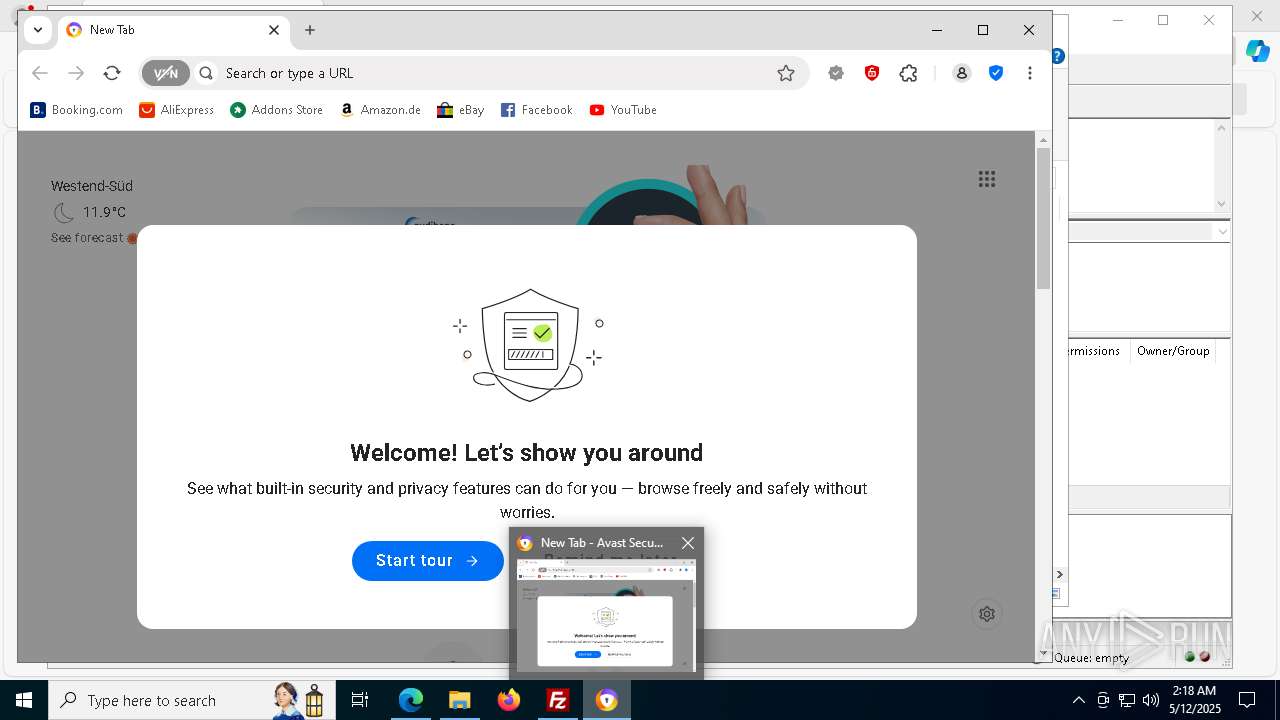Click FileZilla panel's scroll down arrow
This screenshot has width=1280, height=720.
[1221, 204]
